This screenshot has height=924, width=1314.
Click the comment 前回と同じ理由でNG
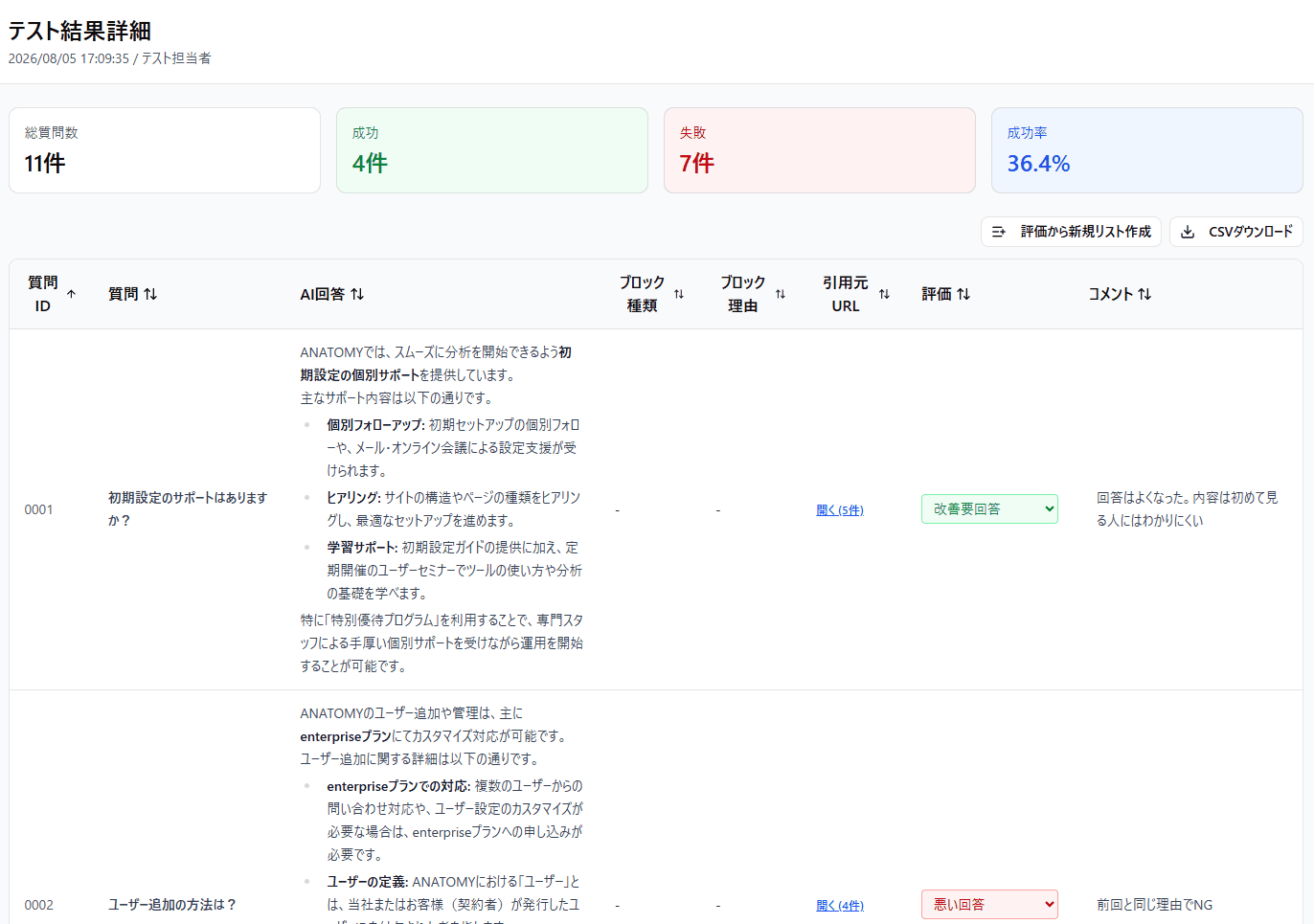point(1154,905)
